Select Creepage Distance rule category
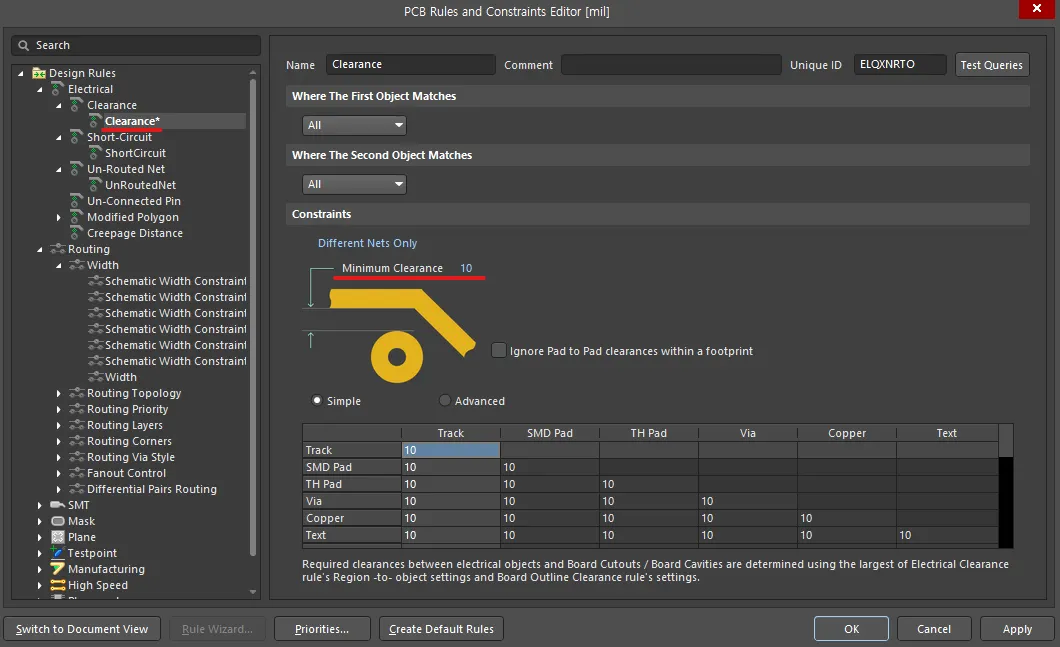Image resolution: width=1060 pixels, height=647 pixels. [x=134, y=233]
